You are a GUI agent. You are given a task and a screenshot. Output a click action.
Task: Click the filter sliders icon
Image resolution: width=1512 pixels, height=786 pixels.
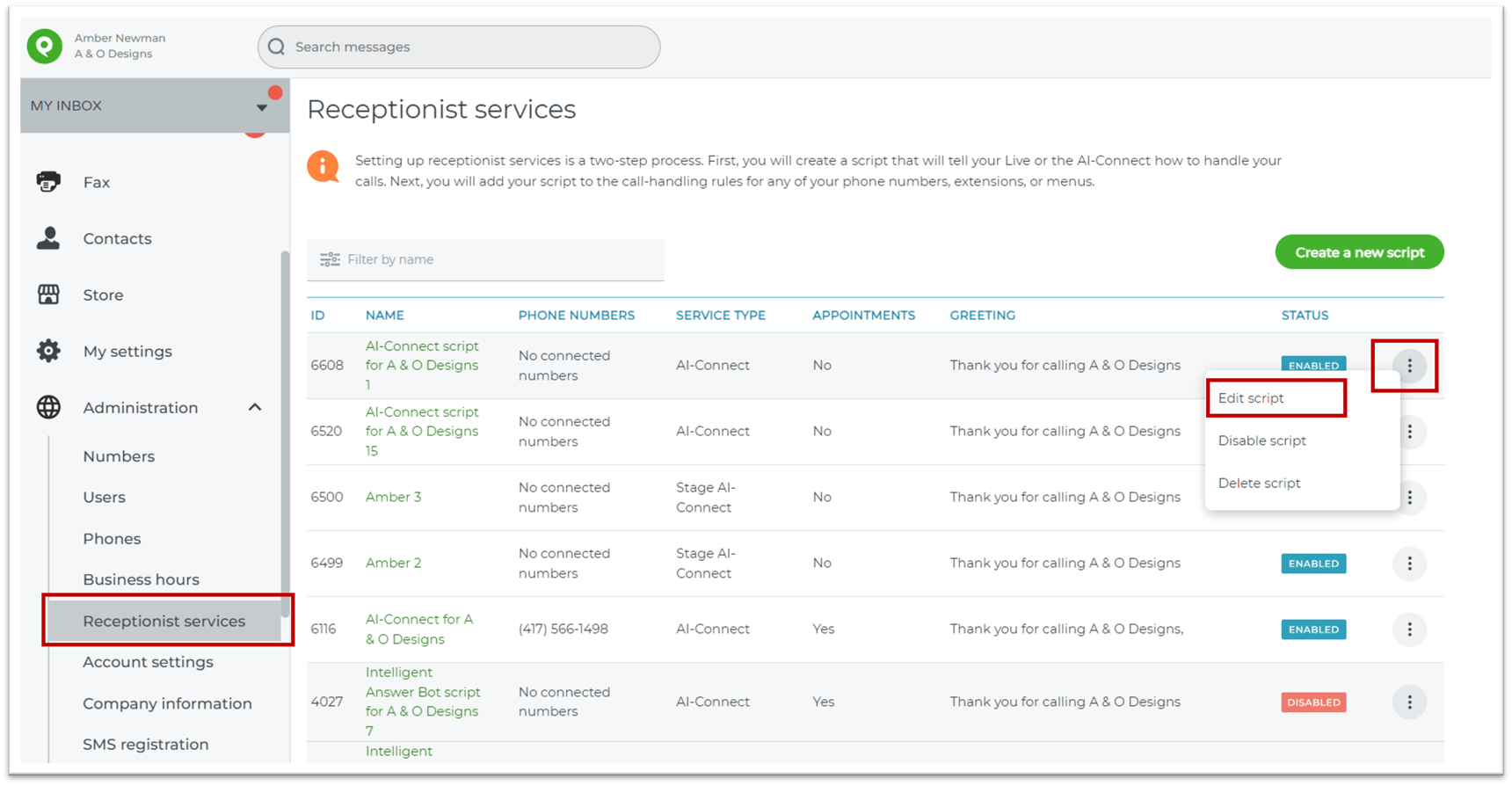[330, 259]
